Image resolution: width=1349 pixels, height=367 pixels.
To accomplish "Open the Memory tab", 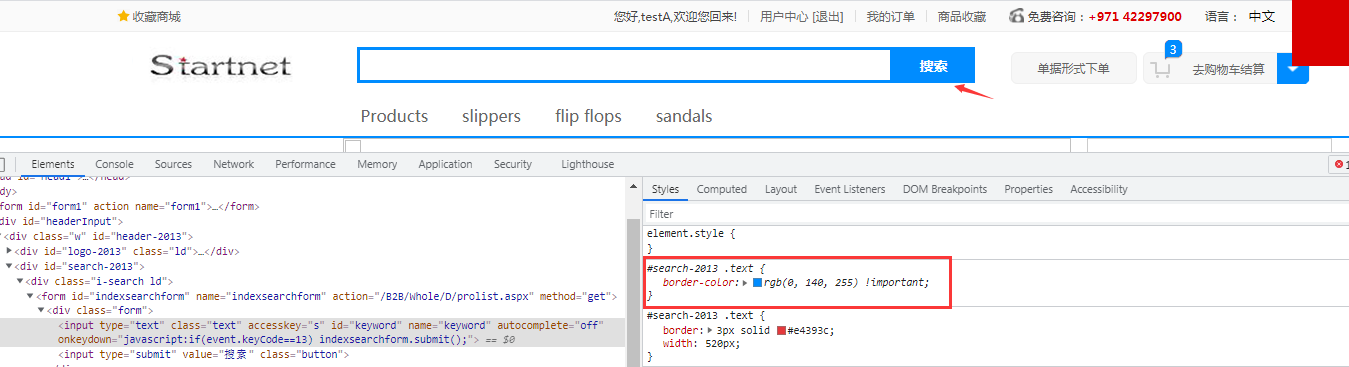I will coord(377,164).
